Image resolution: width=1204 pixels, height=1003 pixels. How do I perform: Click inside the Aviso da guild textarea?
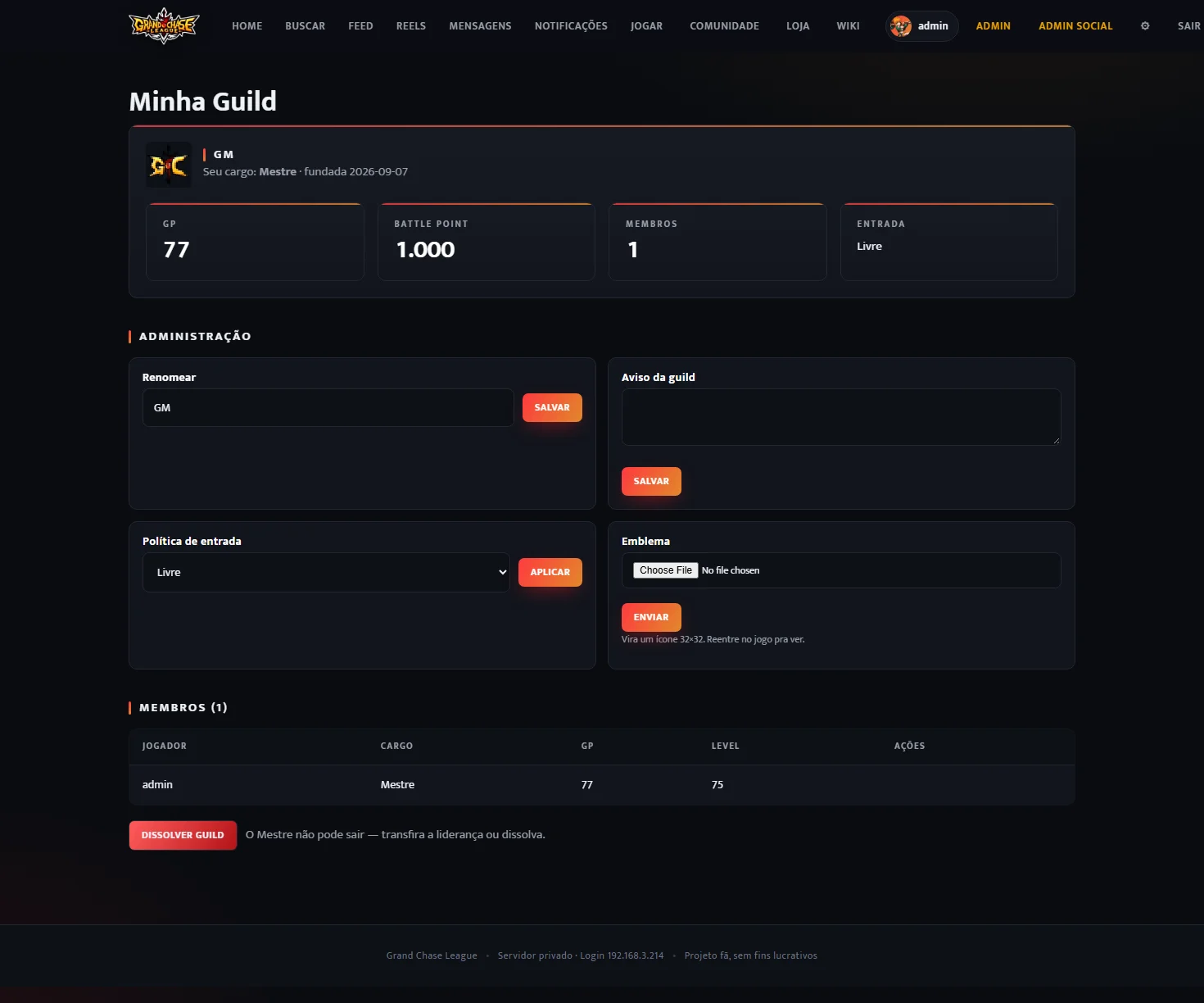[841, 417]
